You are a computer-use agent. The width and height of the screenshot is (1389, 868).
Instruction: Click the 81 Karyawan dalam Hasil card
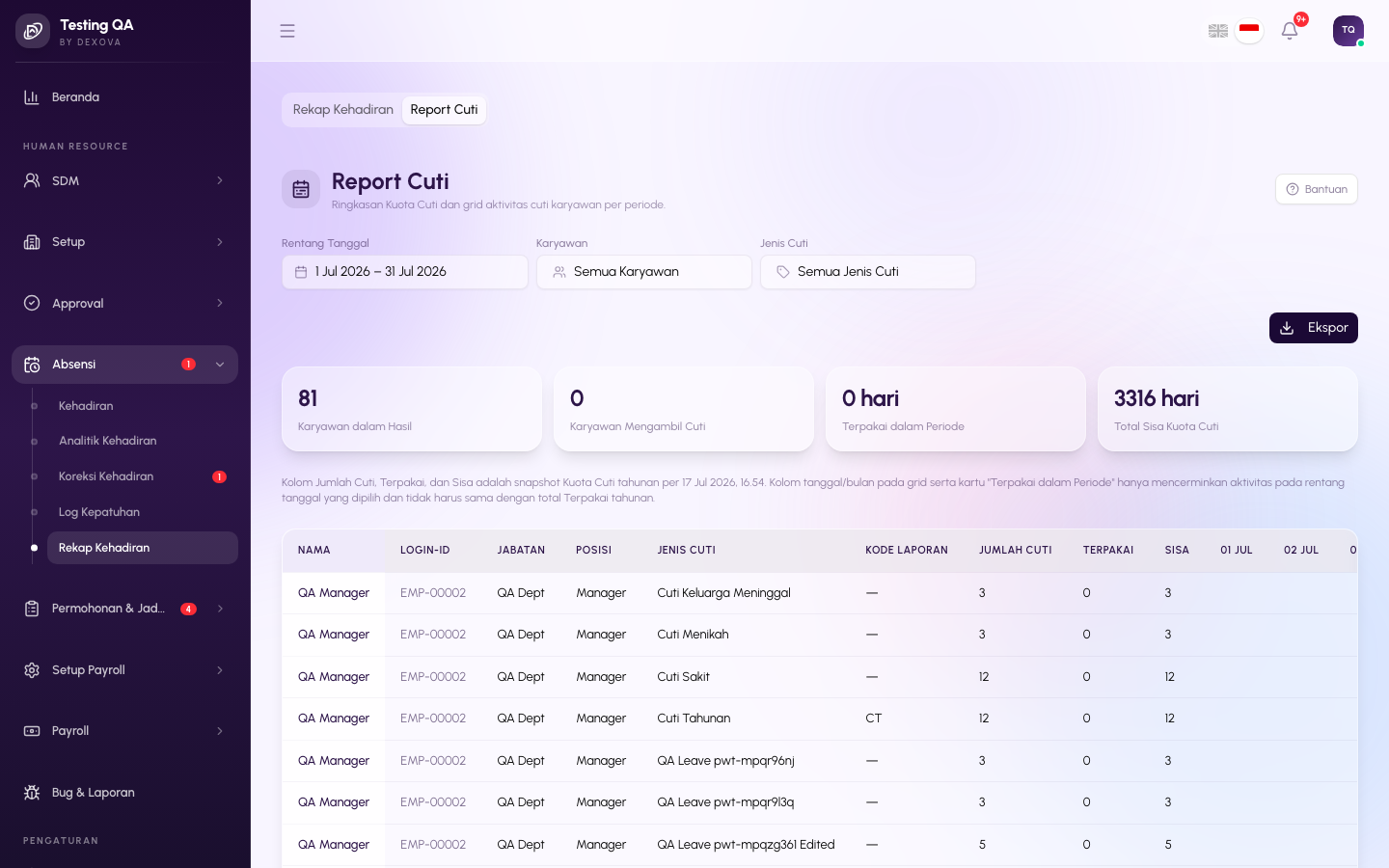click(412, 409)
